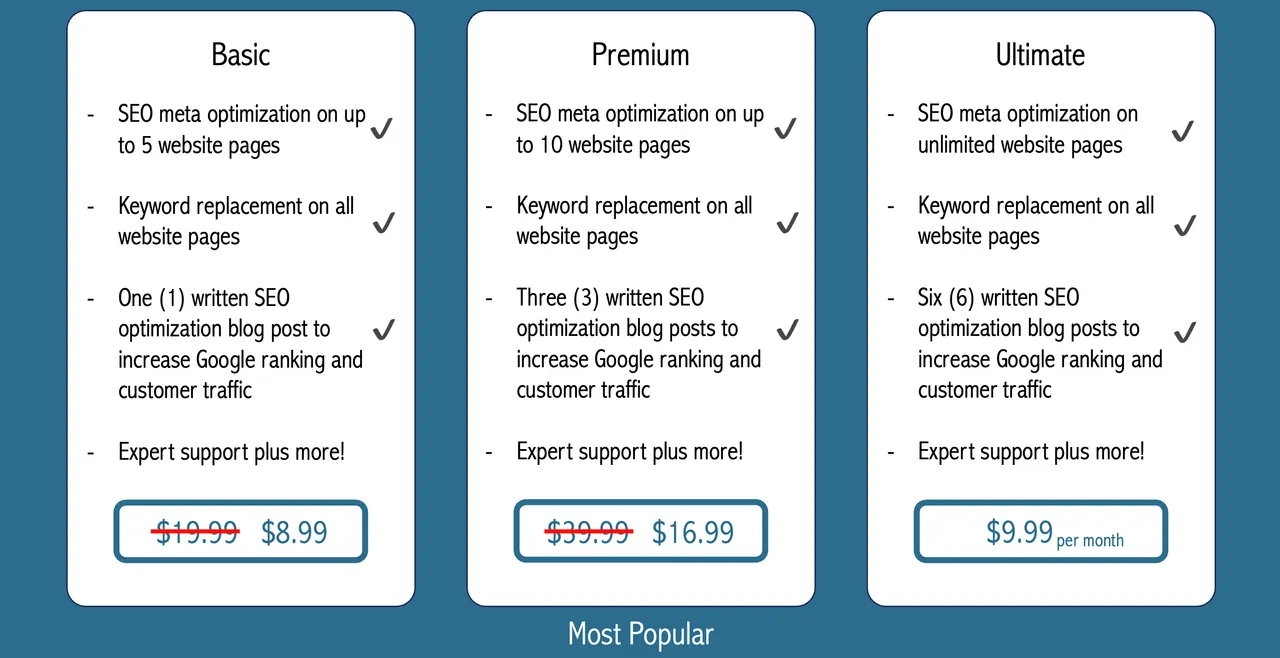Click the Basic plan heading

(241, 54)
